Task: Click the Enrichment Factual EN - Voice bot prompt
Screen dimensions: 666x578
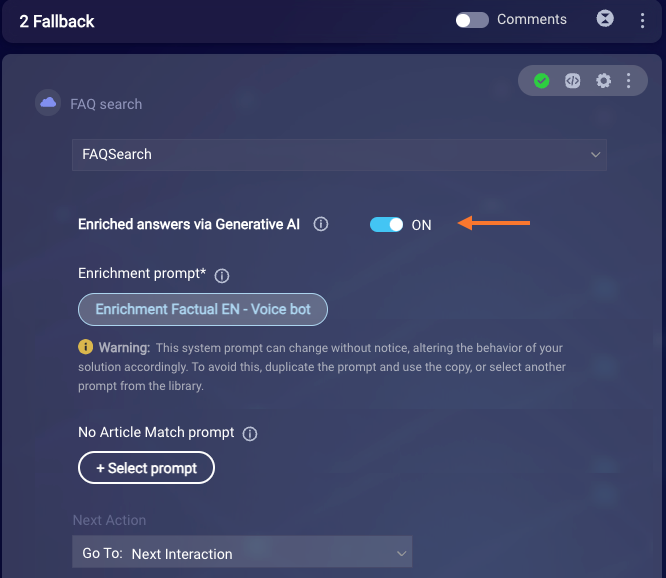Action: point(203,309)
